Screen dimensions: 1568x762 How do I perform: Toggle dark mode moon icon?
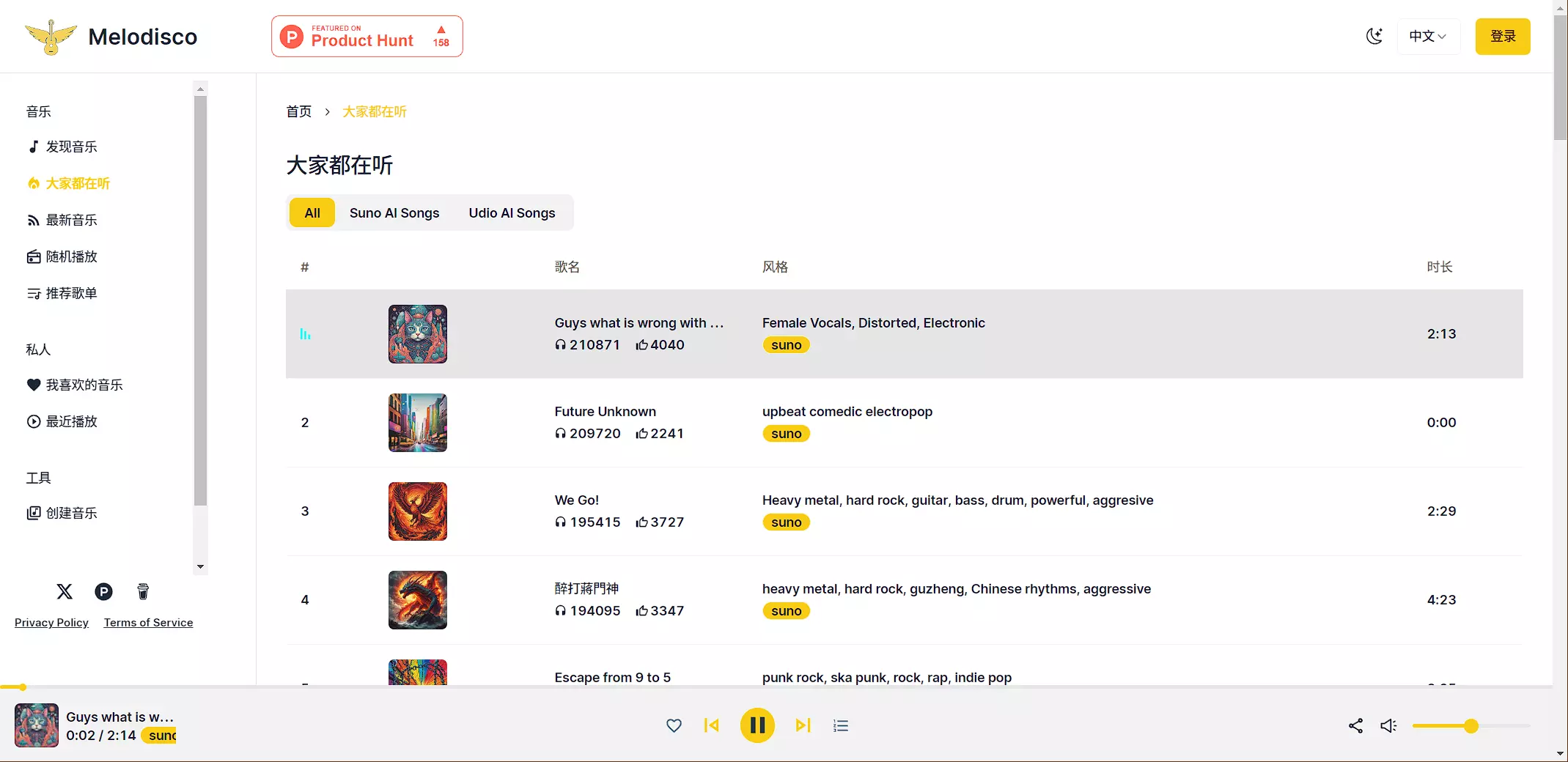1374,36
